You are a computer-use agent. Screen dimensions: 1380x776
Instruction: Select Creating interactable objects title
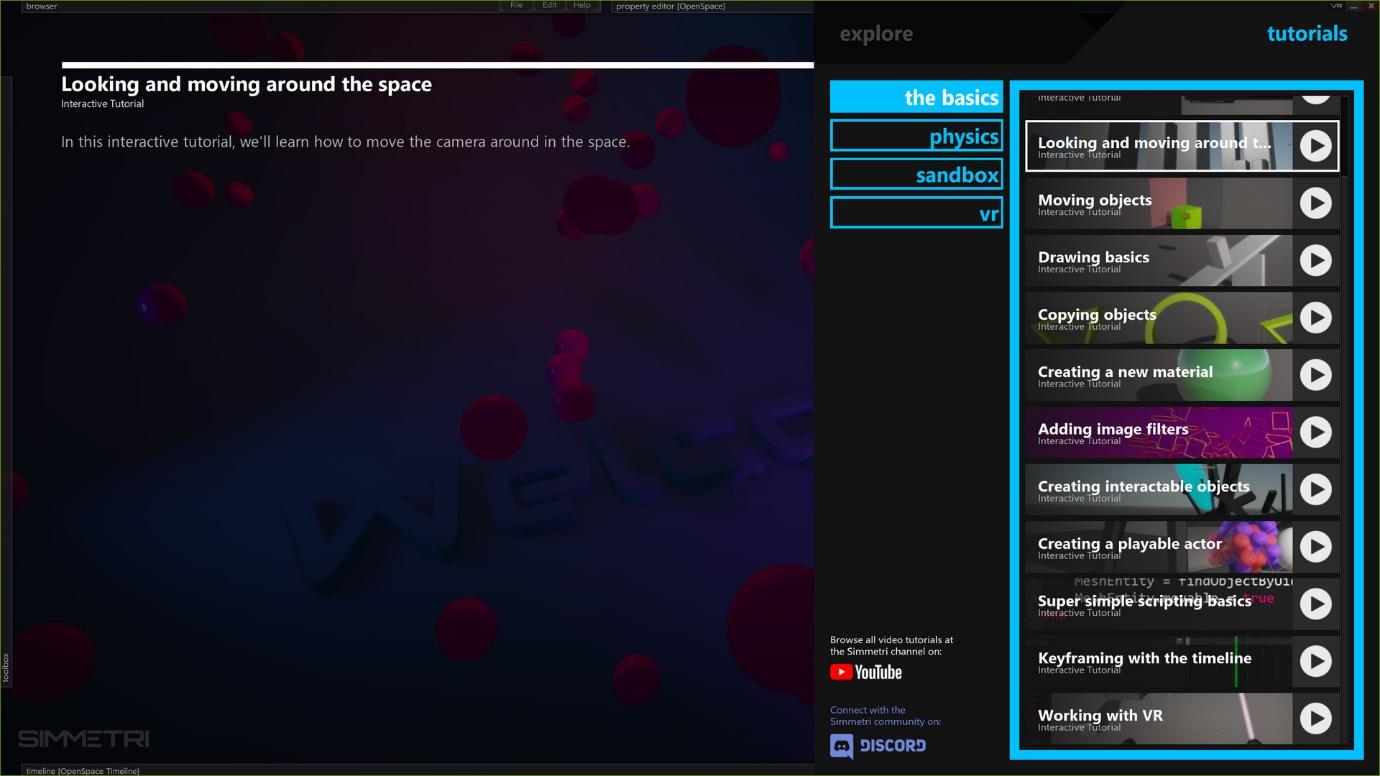coord(1144,486)
